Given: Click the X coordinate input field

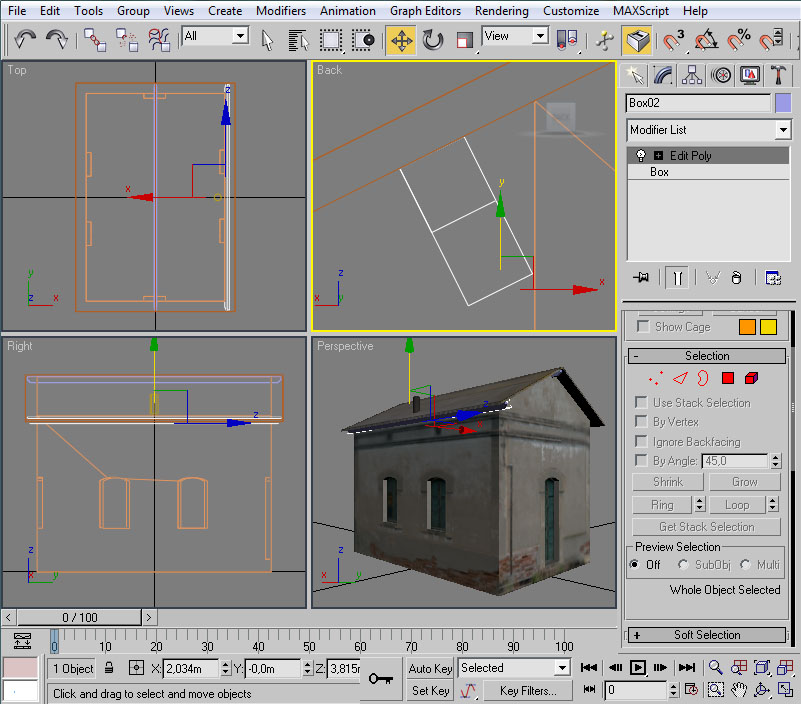Looking at the screenshot, I should click(x=190, y=668).
